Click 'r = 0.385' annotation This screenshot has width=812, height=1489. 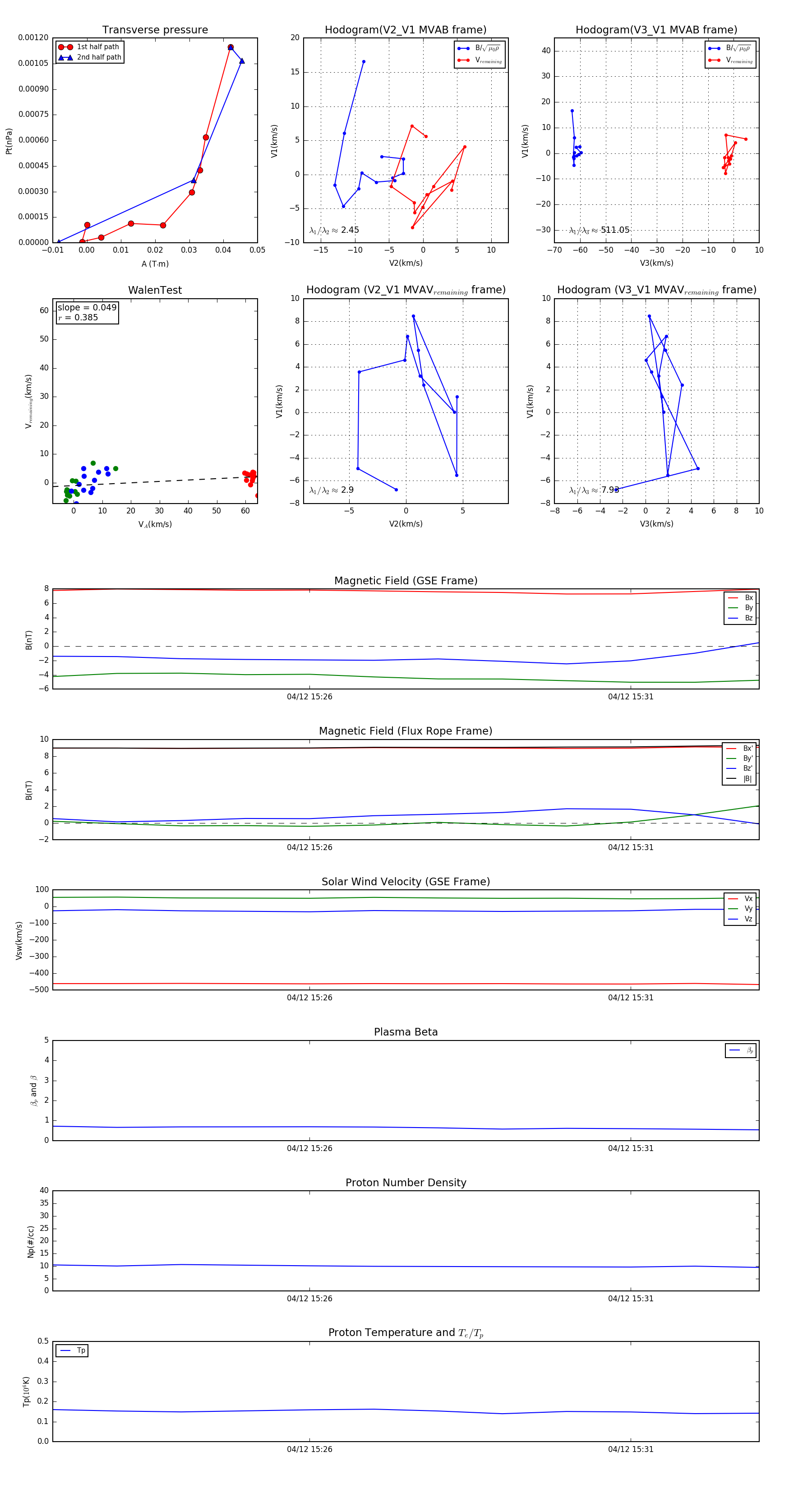coord(78,317)
